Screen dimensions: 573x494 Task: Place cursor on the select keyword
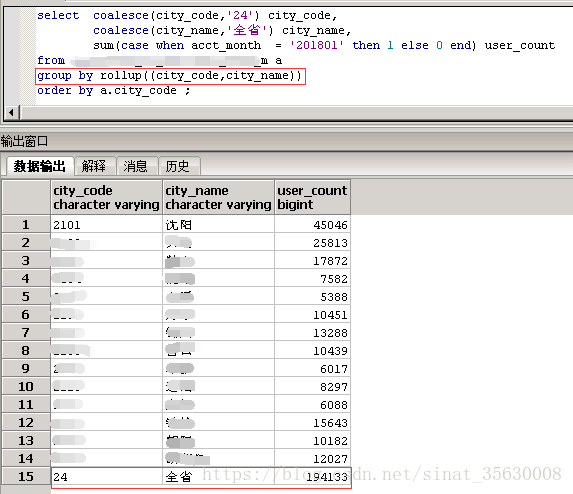58,15
